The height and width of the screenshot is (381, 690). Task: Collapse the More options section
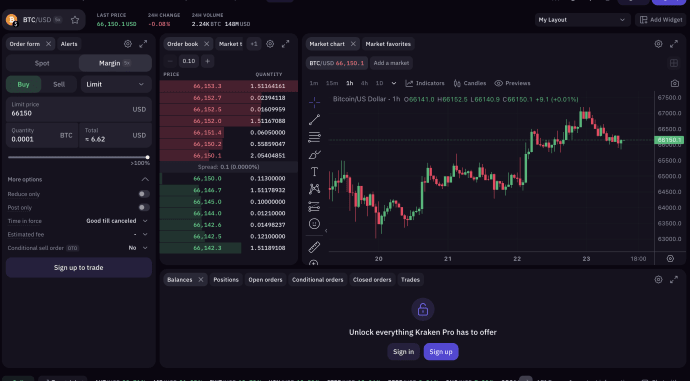[x=145, y=180]
